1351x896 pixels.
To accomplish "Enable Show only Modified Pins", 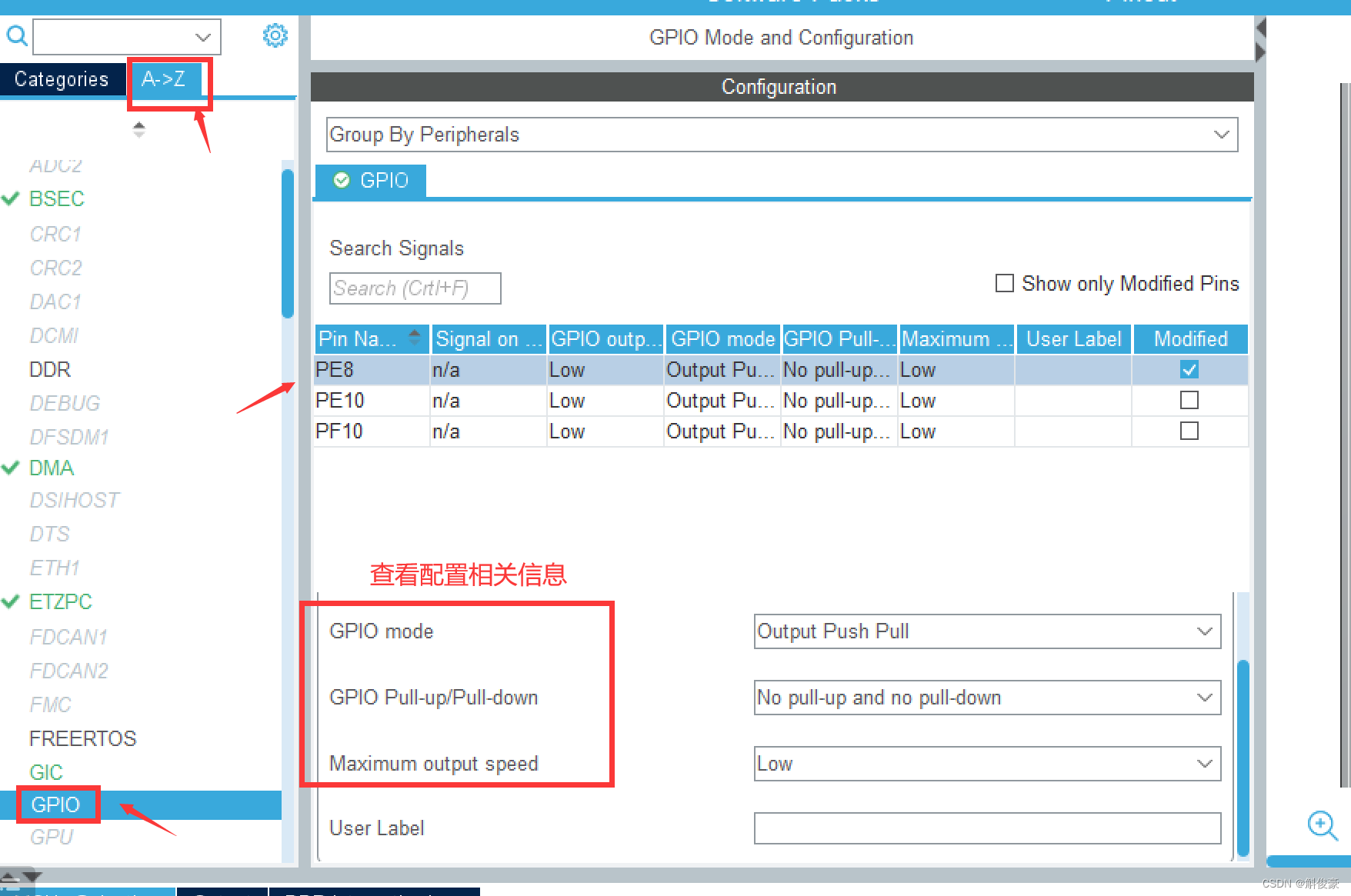I will [1004, 283].
